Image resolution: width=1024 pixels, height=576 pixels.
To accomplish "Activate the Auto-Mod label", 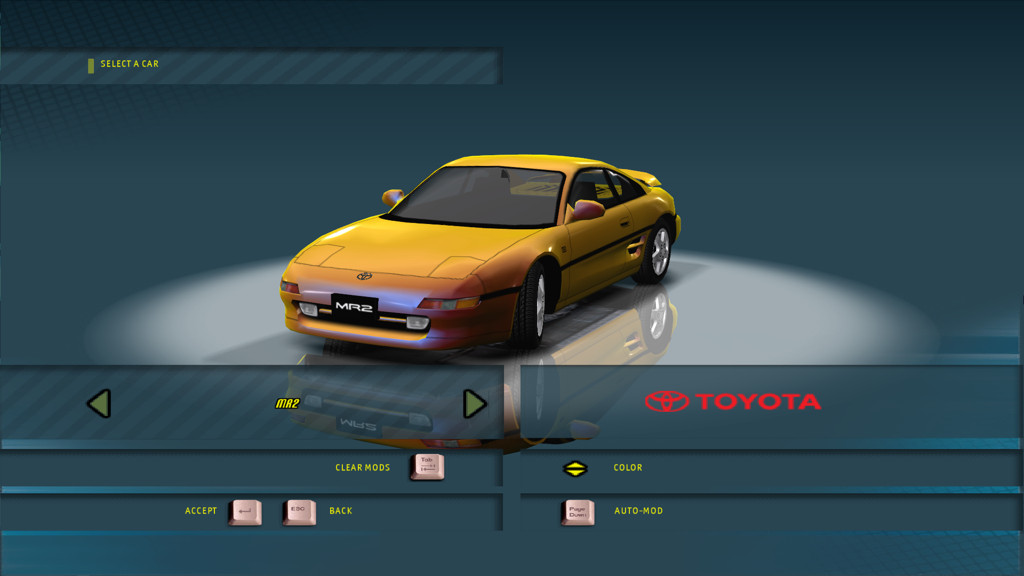I will coord(638,511).
